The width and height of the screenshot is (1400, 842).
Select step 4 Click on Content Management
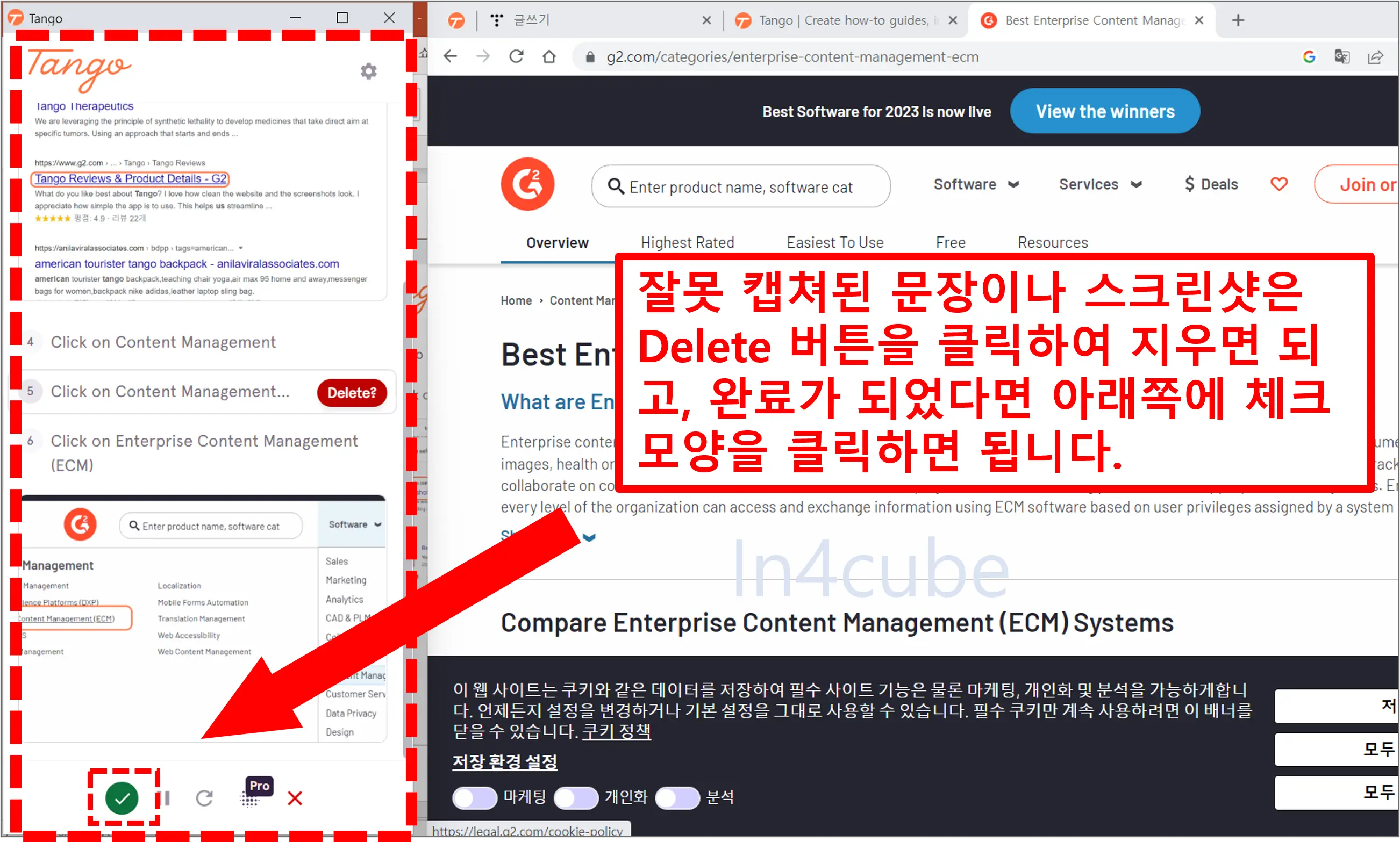click(163, 342)
